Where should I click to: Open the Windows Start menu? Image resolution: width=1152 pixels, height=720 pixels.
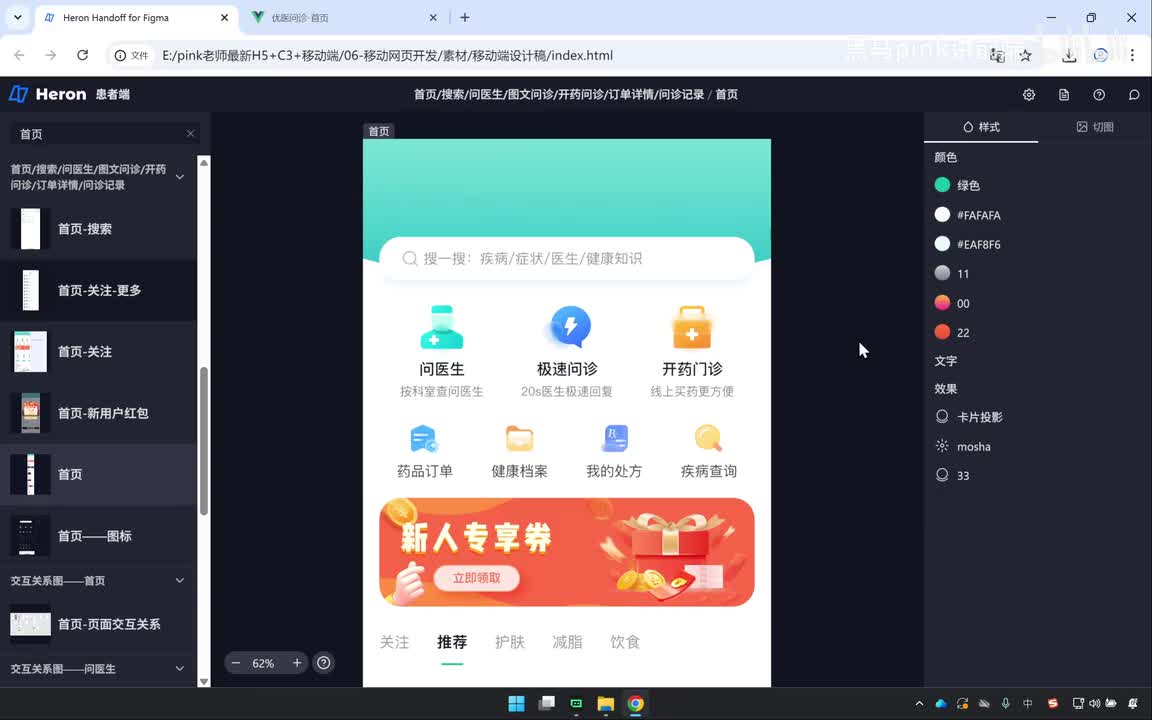[x=516, y=703]
